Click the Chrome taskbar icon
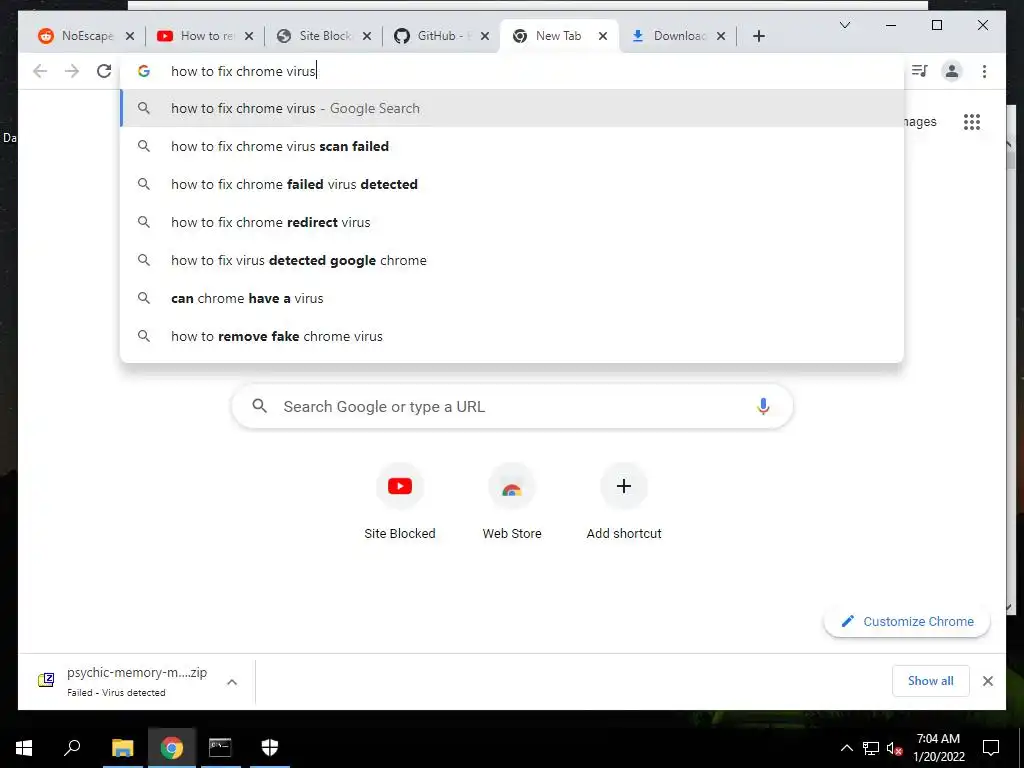1024x768 pixels. coord(171,748)
